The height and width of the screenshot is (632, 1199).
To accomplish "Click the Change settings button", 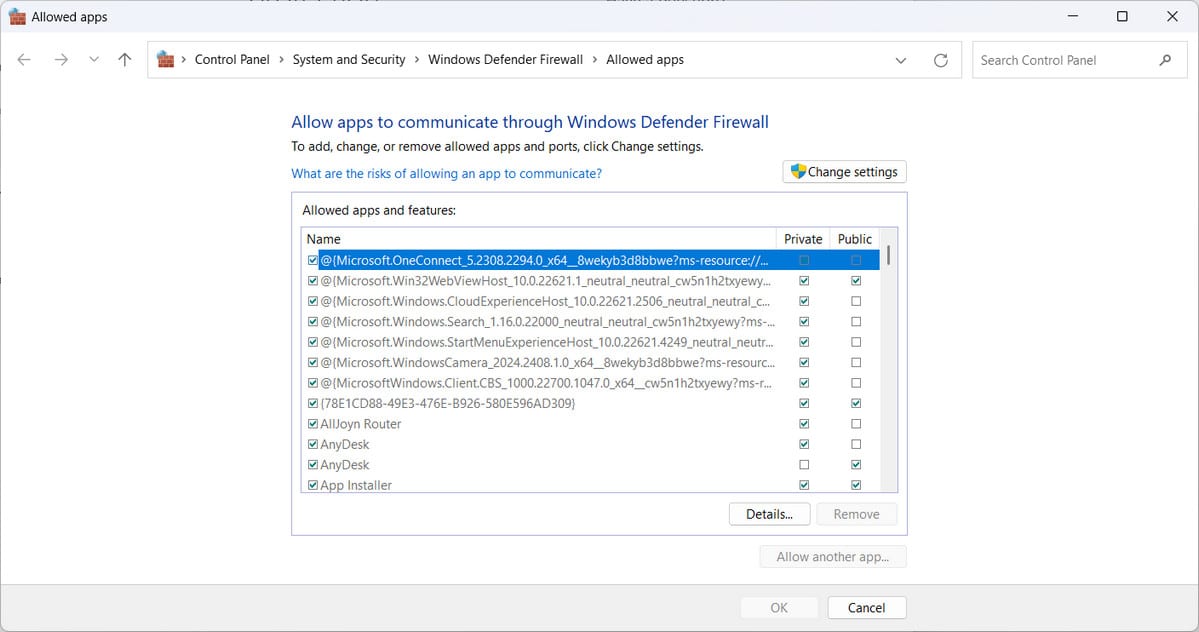I will (x=844, y=172).
